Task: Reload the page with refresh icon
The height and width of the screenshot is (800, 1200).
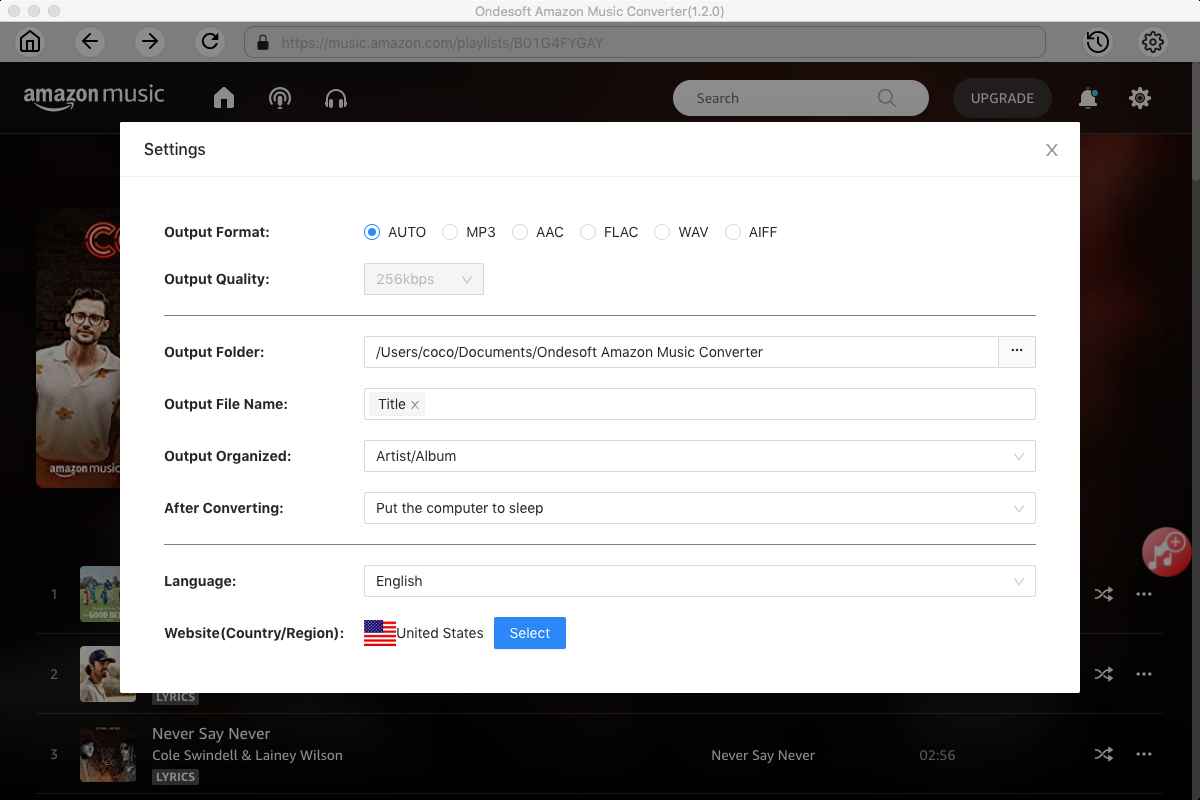Action: [x=210, y=42]
